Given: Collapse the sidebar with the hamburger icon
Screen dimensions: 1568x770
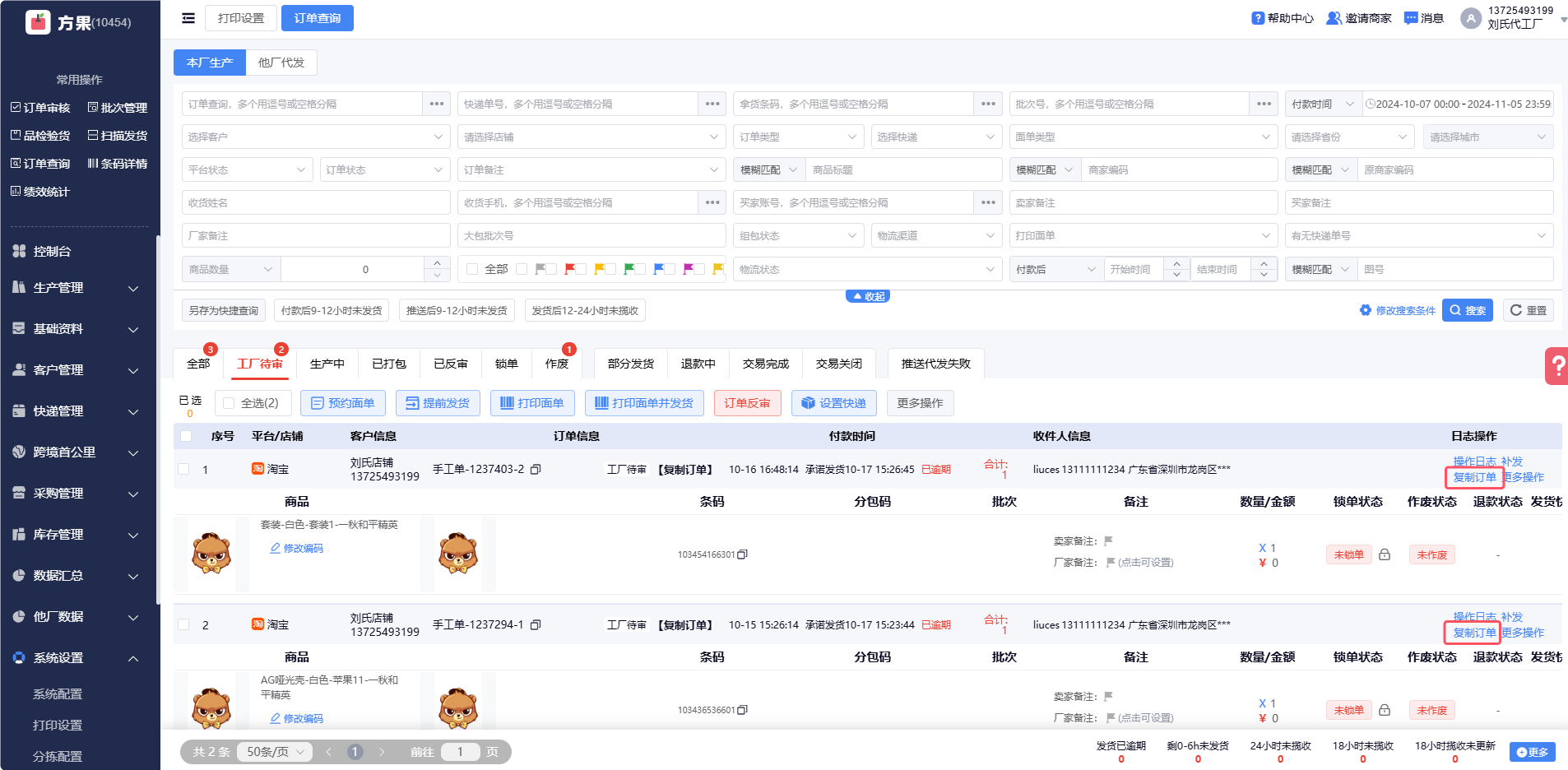Looking at the screenshot, I should click(x=188, y=18).
